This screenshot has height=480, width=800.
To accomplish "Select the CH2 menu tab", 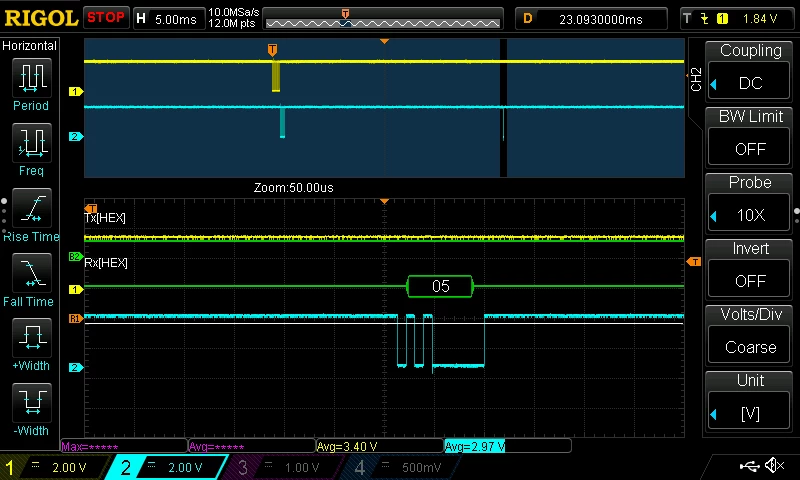I will click(696, 80).
